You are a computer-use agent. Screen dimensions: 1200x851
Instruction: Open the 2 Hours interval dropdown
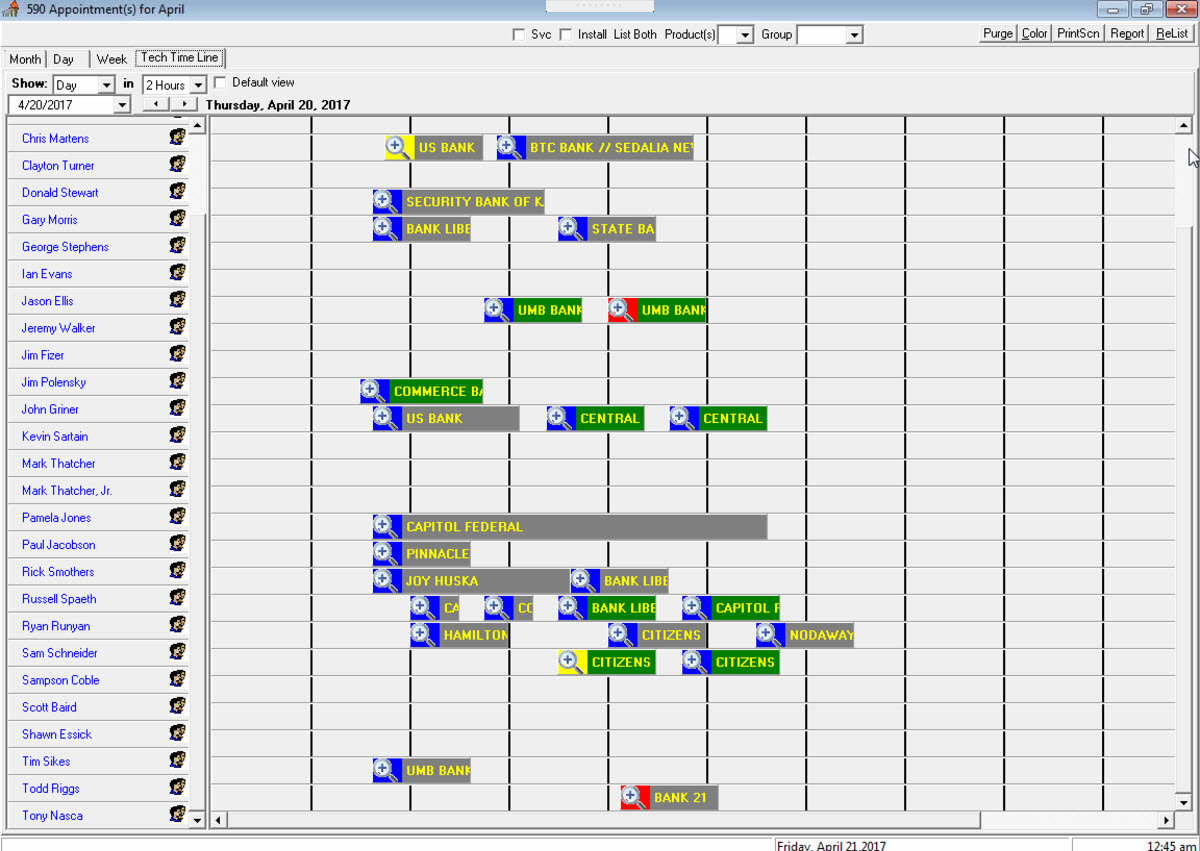click(197, 86)
